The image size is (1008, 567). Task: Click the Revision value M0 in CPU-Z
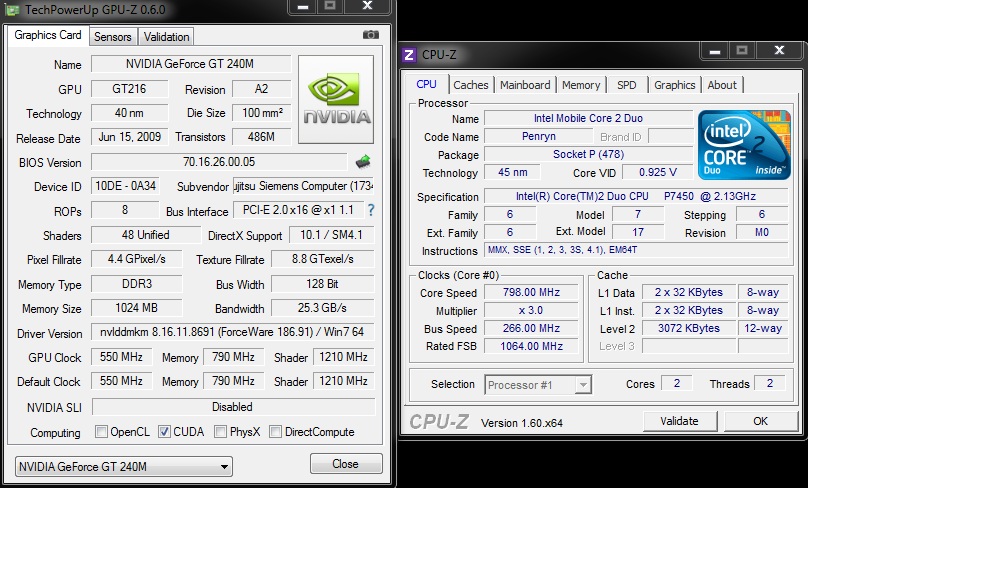(762, 232)
